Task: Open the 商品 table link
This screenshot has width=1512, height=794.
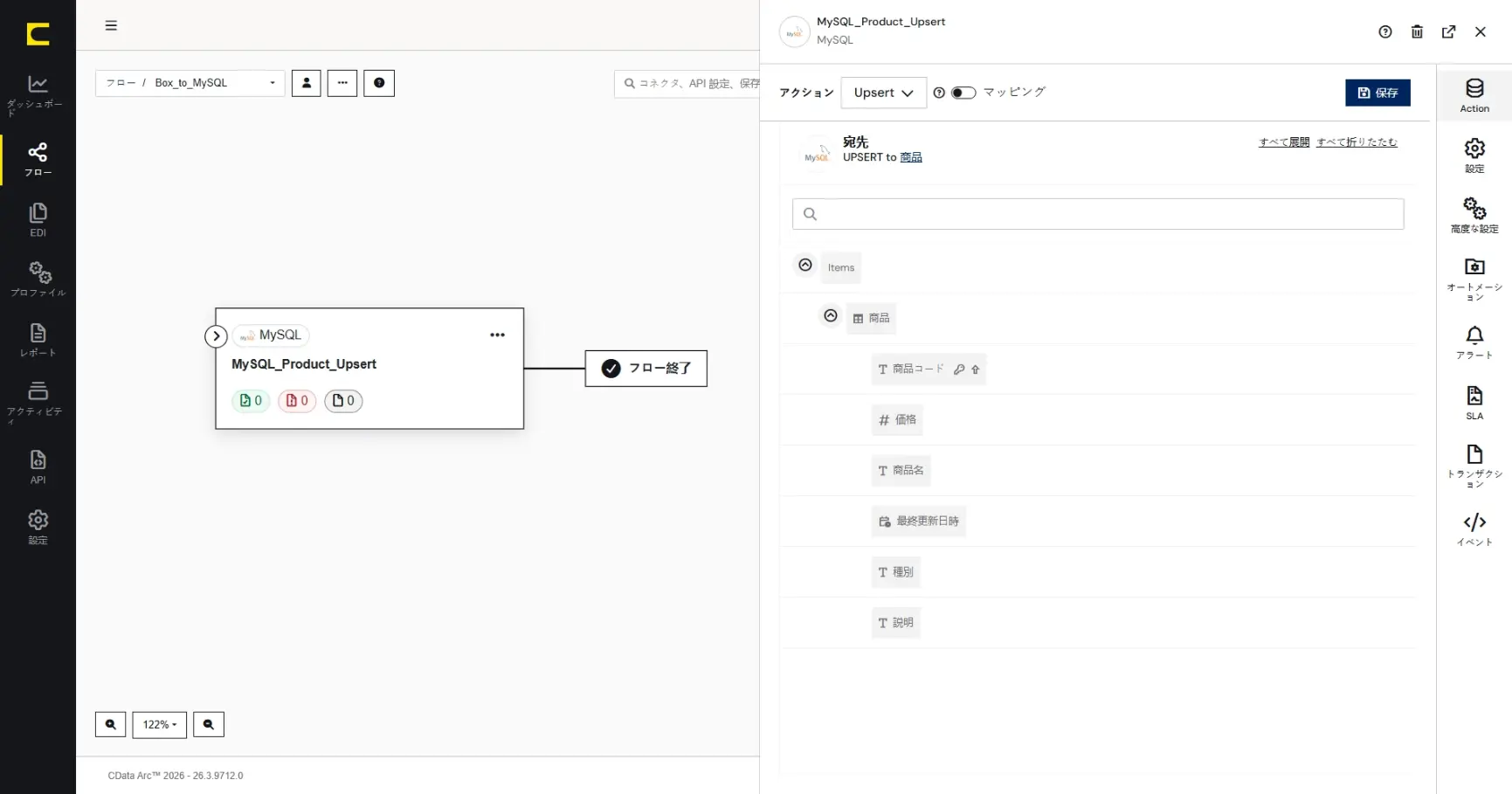Action: tap(911, 158)
